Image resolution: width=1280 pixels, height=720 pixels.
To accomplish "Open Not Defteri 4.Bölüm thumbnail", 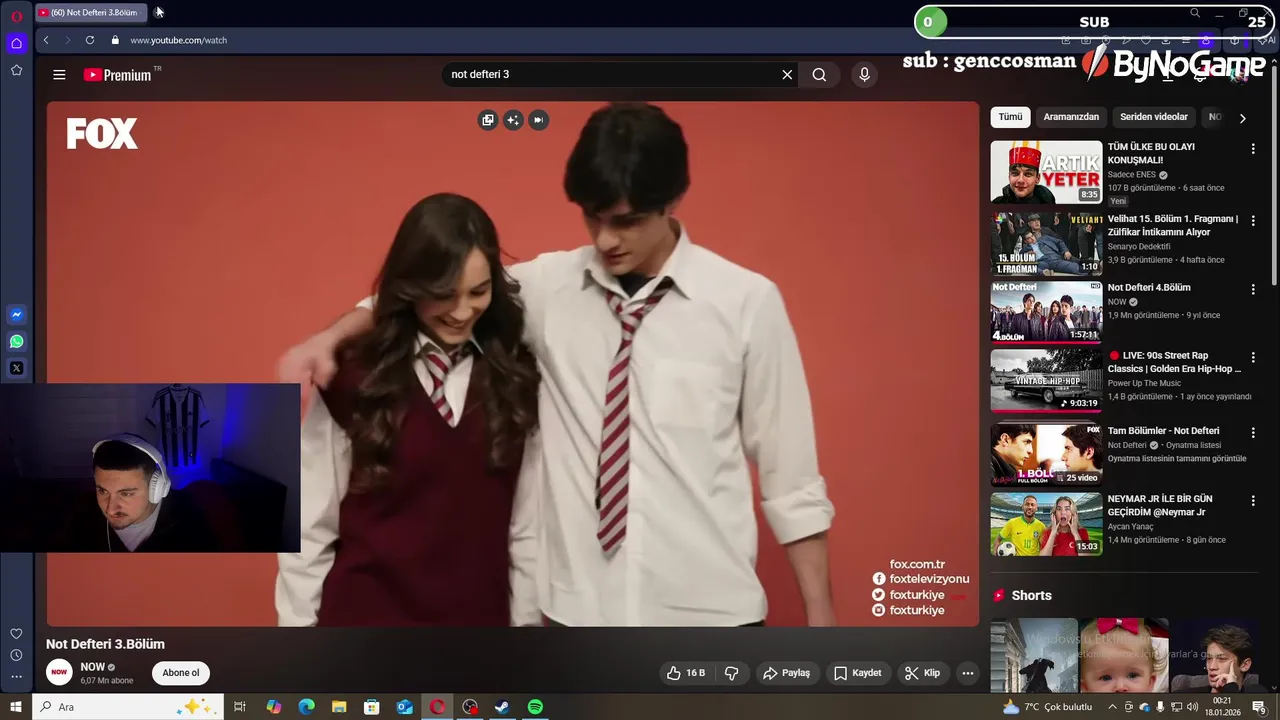I will coord(1046,312).
